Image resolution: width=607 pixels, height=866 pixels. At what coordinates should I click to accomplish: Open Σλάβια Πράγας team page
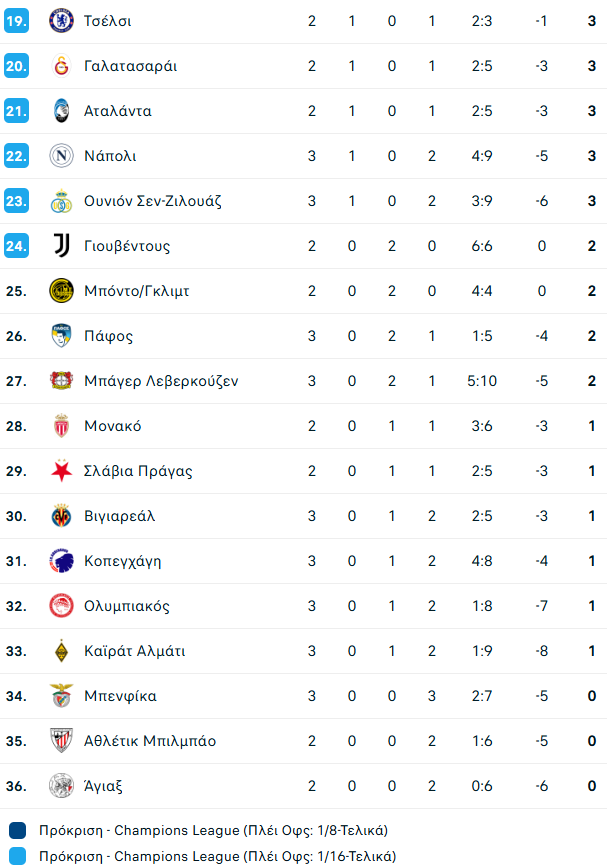tap(138, 471)
